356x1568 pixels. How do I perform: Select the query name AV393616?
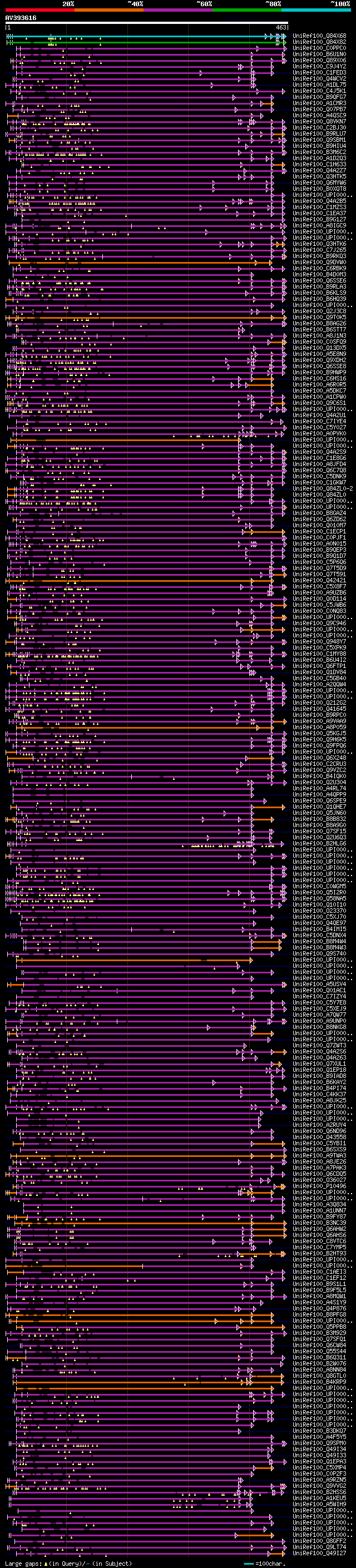coord(21,18)
